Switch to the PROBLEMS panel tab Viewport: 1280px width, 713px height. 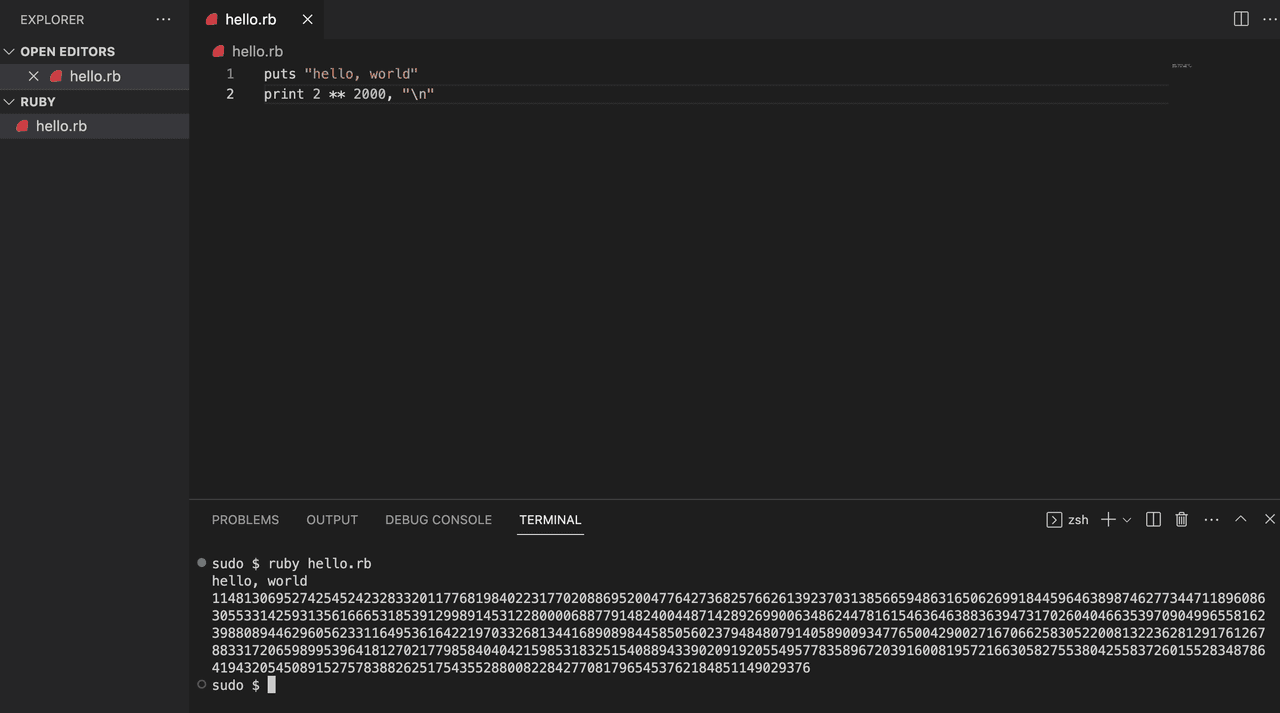[245, 520]
